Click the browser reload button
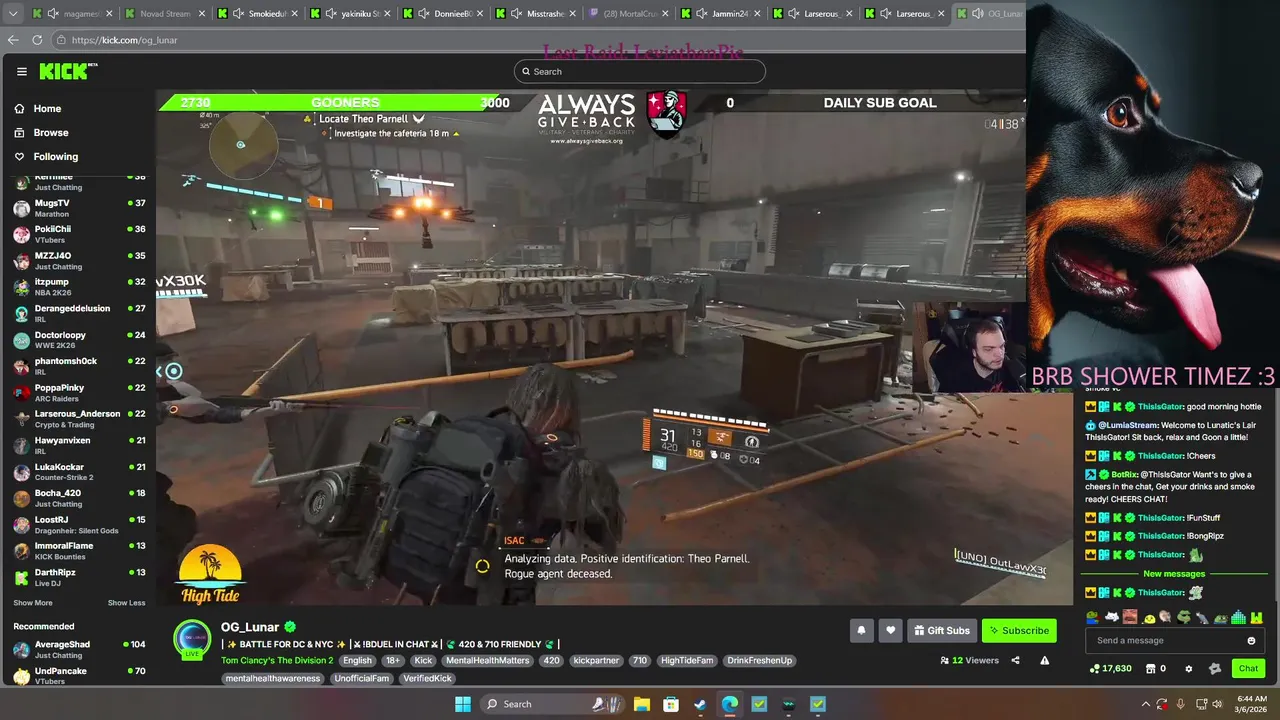This screenshot has width=1280, height=720. point(37,40)
